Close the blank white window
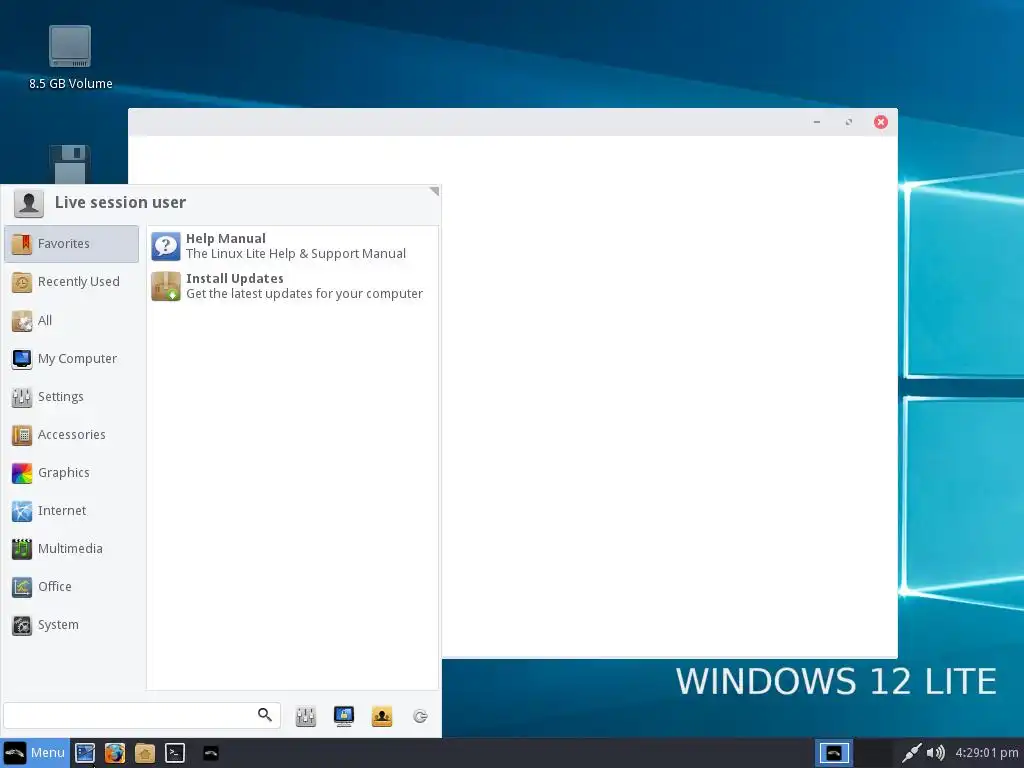The height and width of the screenshot is (768, 1024). coord(880,122)
